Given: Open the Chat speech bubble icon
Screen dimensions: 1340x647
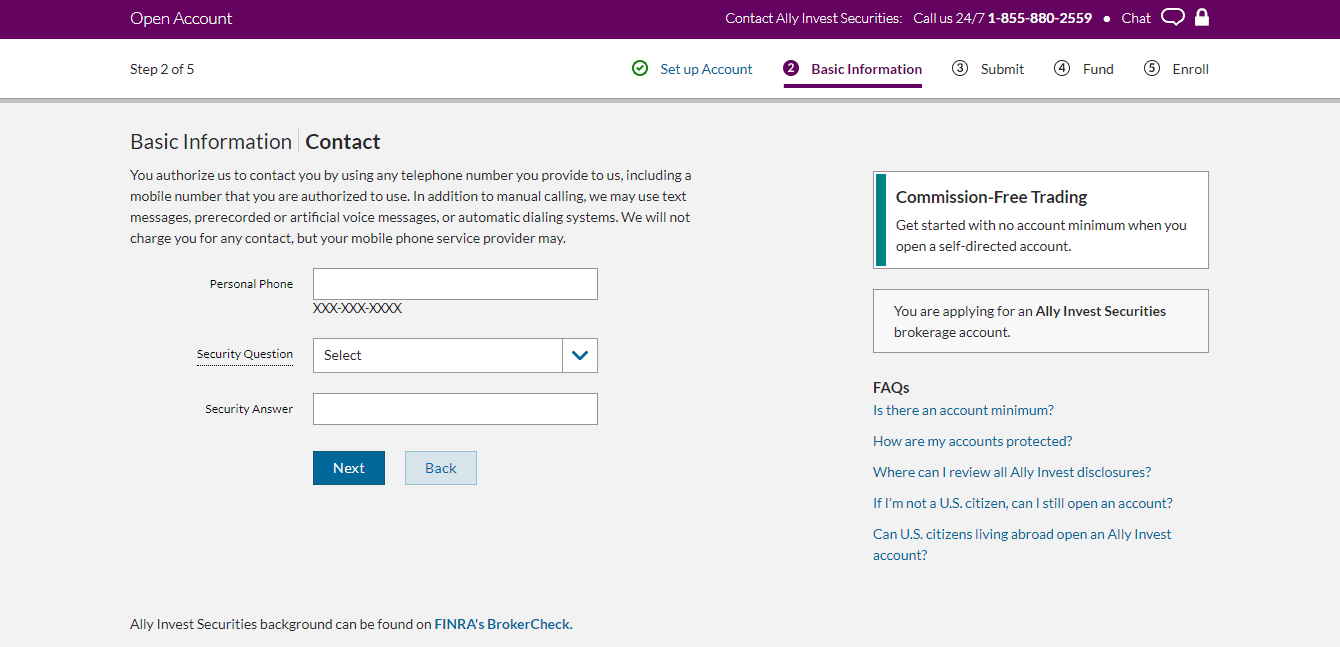Looking at the screenshot, I should coord(1173,18).
